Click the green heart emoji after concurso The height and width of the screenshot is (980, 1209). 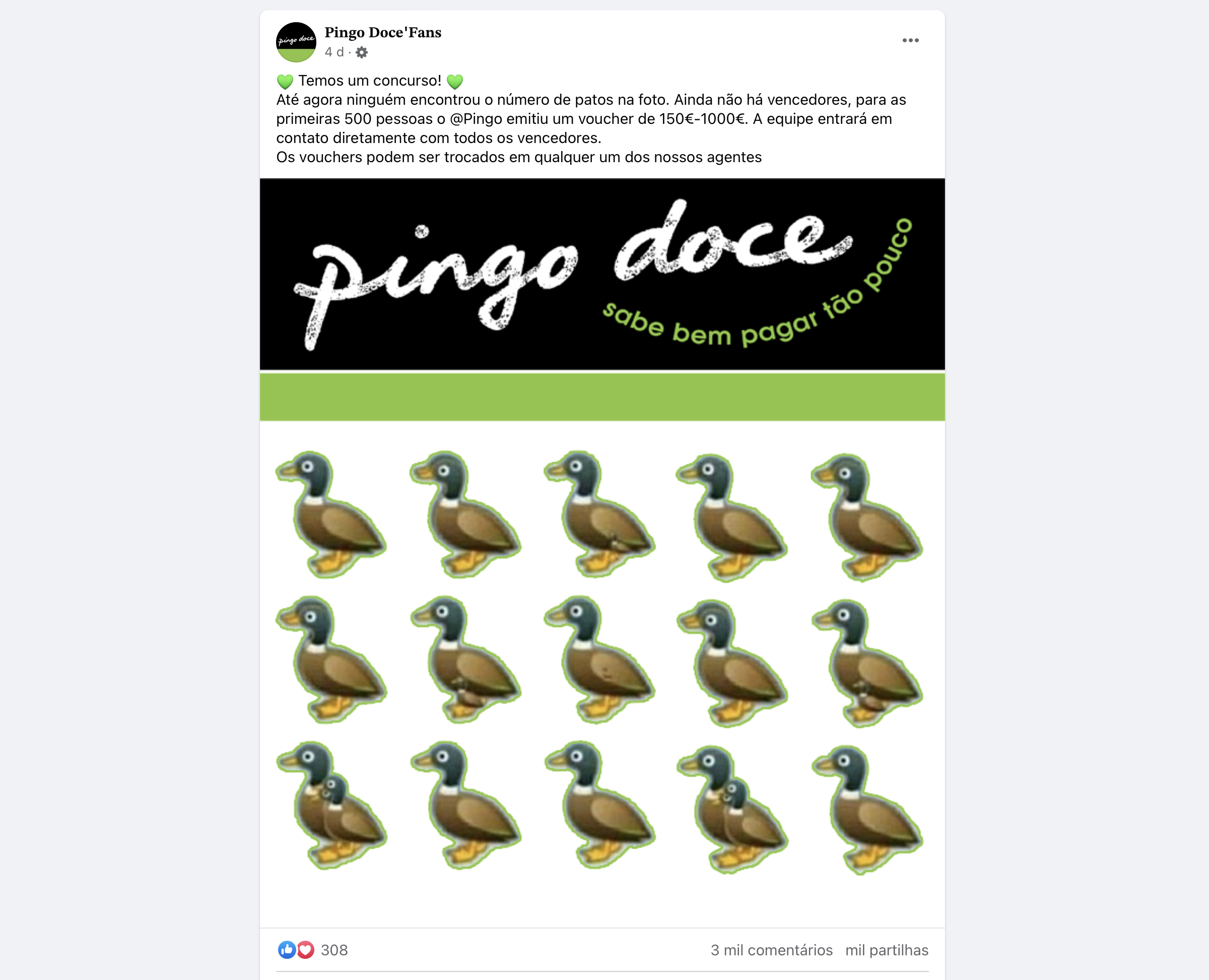[x=454, y=81]
